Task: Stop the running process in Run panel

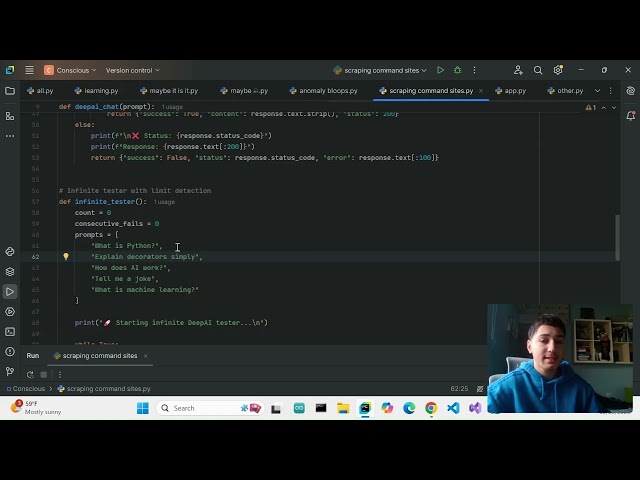Action: (44, 374)
